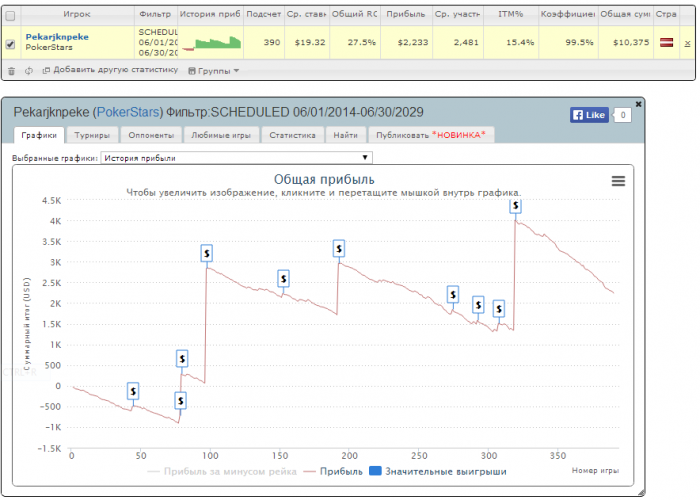Click Добавить другую статистику
This screenshot has width=700, height=500.
point(110,70)
